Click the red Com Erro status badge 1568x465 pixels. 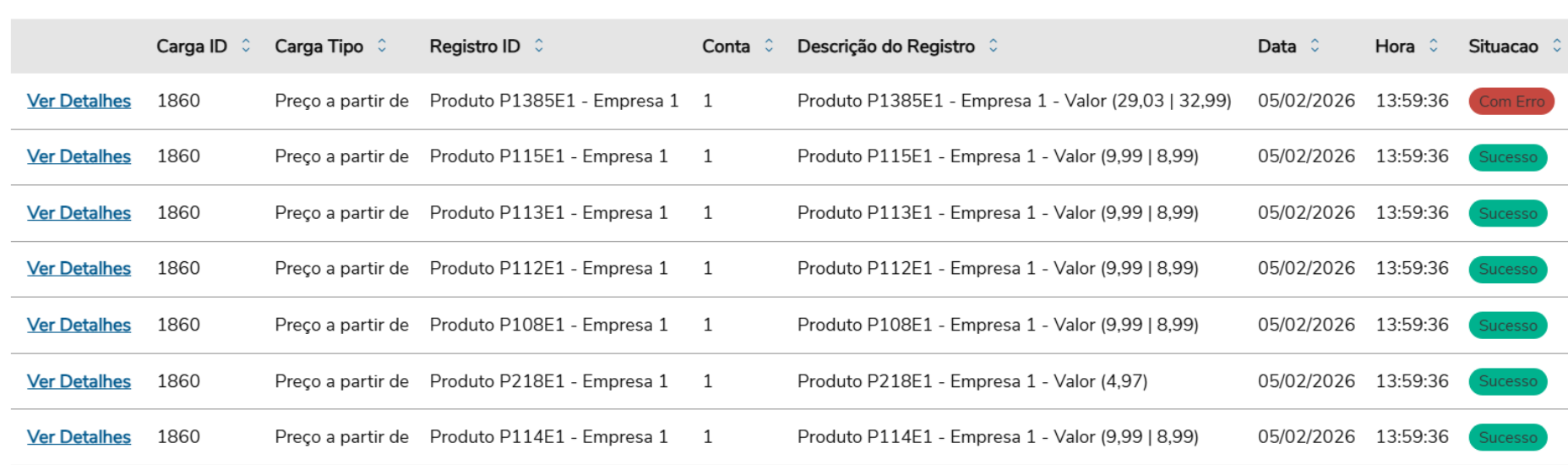point(1511,101)
